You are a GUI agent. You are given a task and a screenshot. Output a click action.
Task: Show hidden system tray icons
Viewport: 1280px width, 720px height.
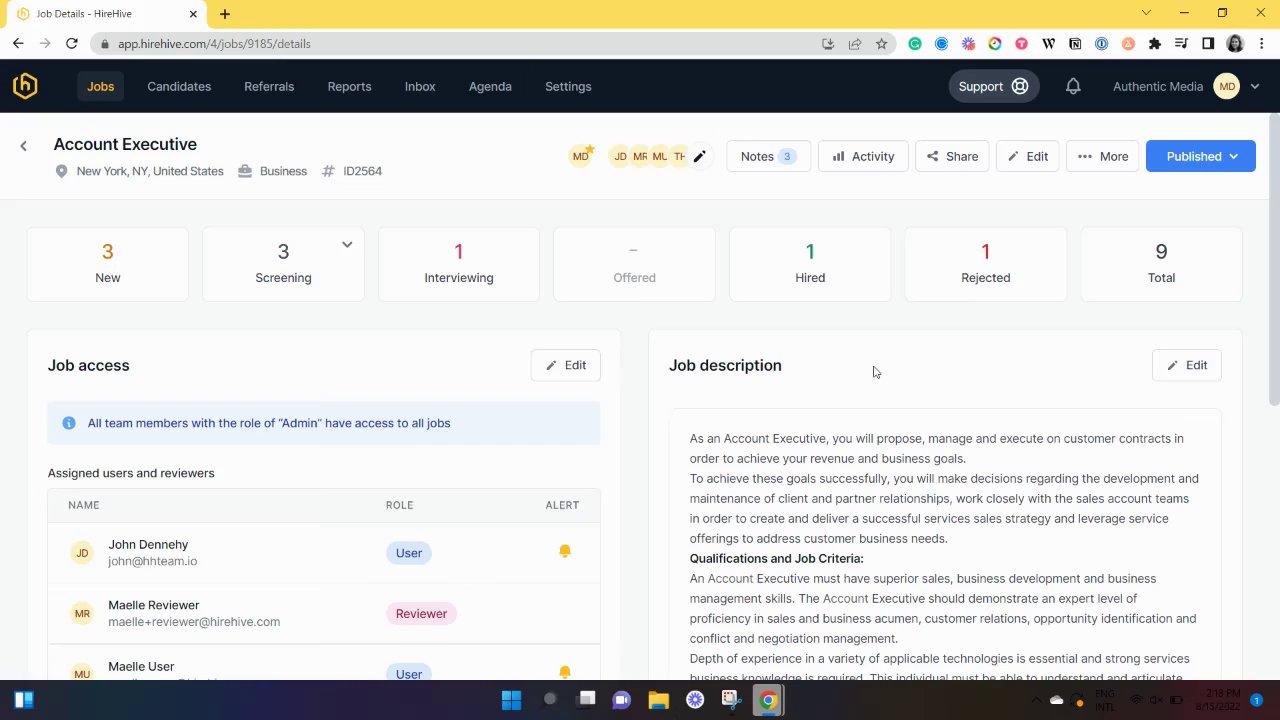pyautogui.click(x=1036, y=700)
